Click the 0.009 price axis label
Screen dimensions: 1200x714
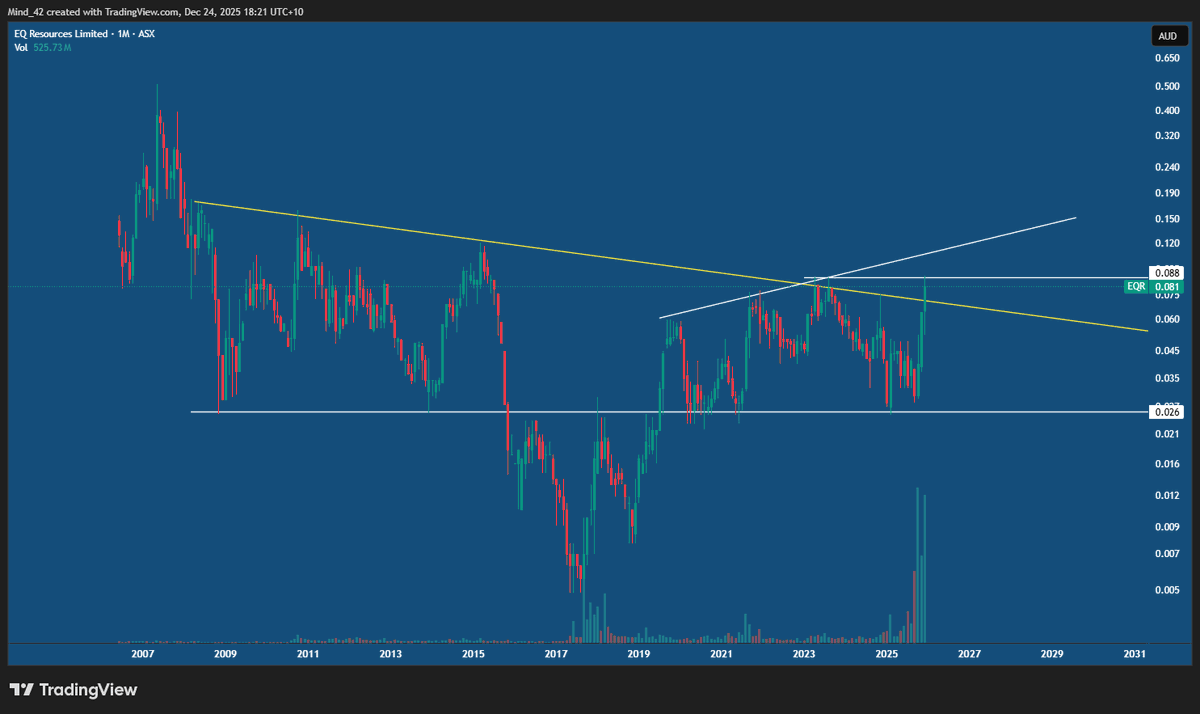click(x=1166, y=527)
